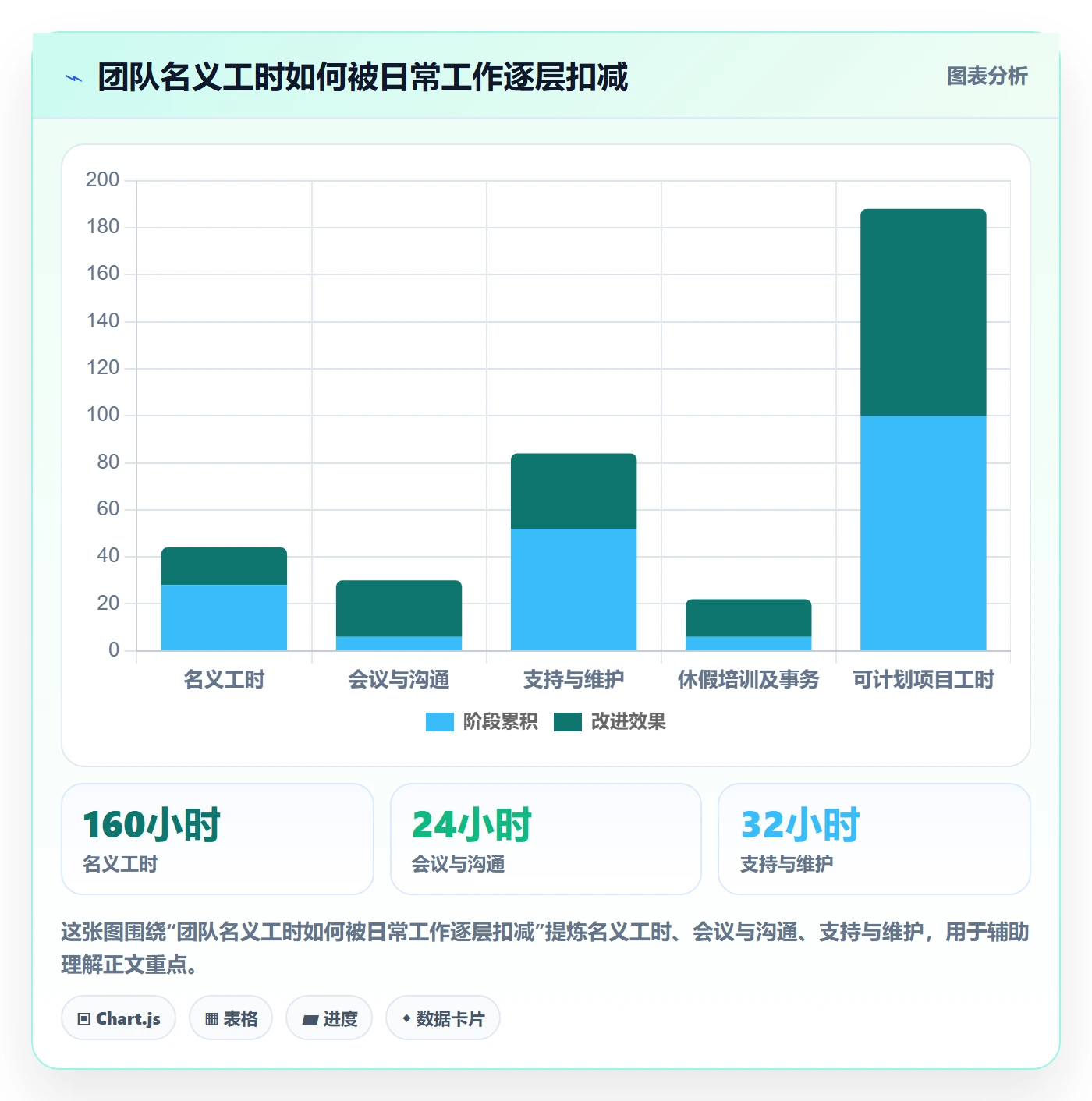The image size is (1092, 1101).
Task: Select the Chart.js tag
Action: 119,1018
